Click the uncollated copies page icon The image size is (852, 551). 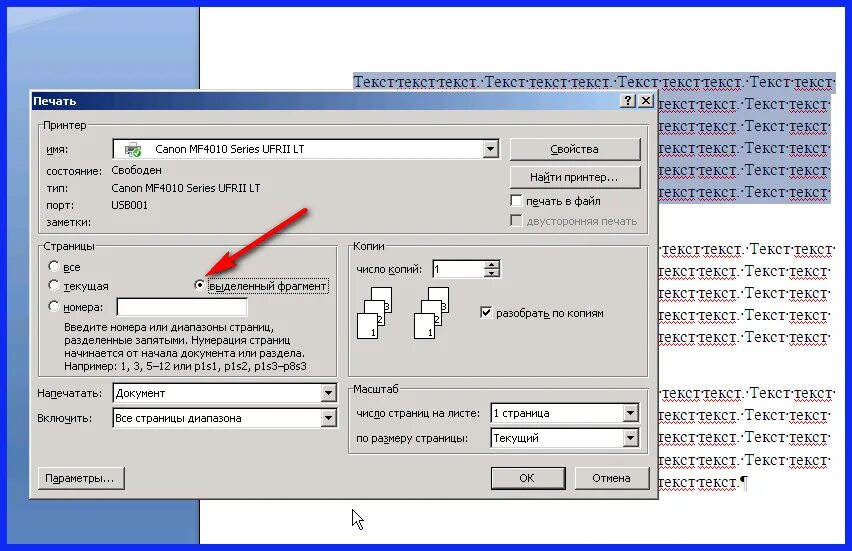tap(374, 313)
